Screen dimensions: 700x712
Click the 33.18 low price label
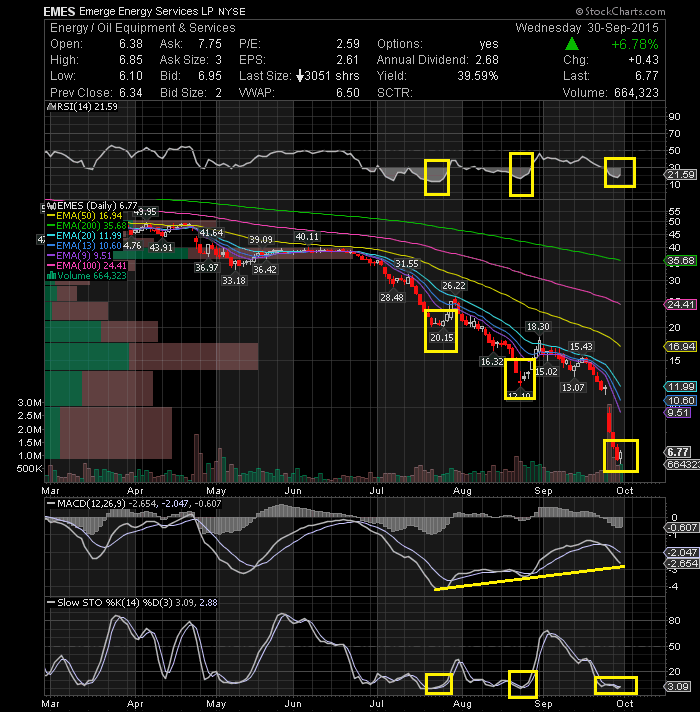[234, 281]
